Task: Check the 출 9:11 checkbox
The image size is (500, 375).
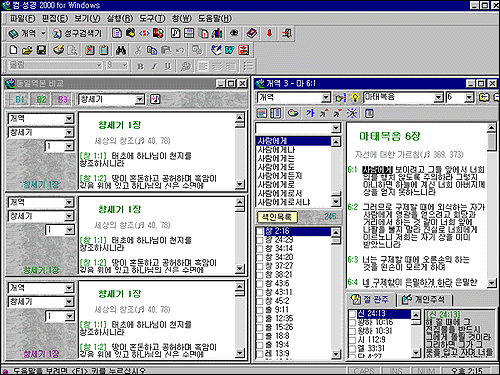Action: tap(260, 310)
